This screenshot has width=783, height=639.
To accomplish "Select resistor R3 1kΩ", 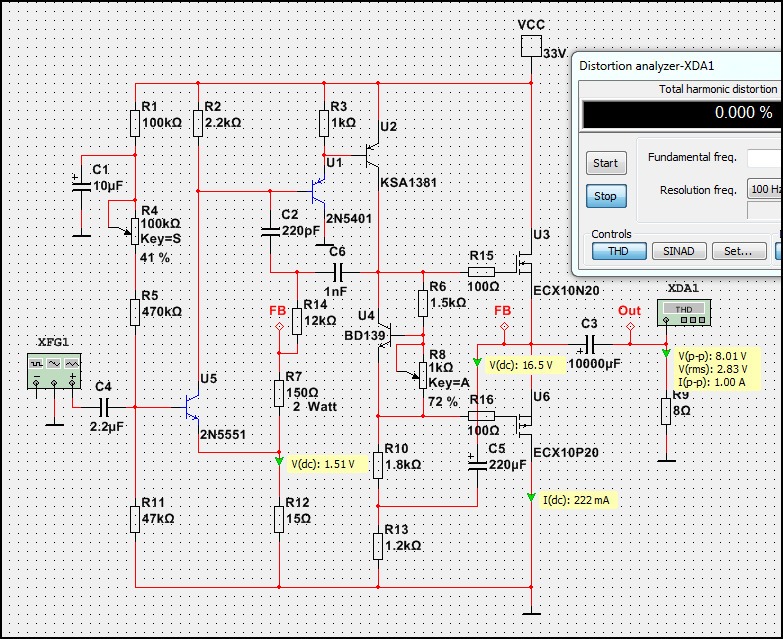I will point(324,123).
